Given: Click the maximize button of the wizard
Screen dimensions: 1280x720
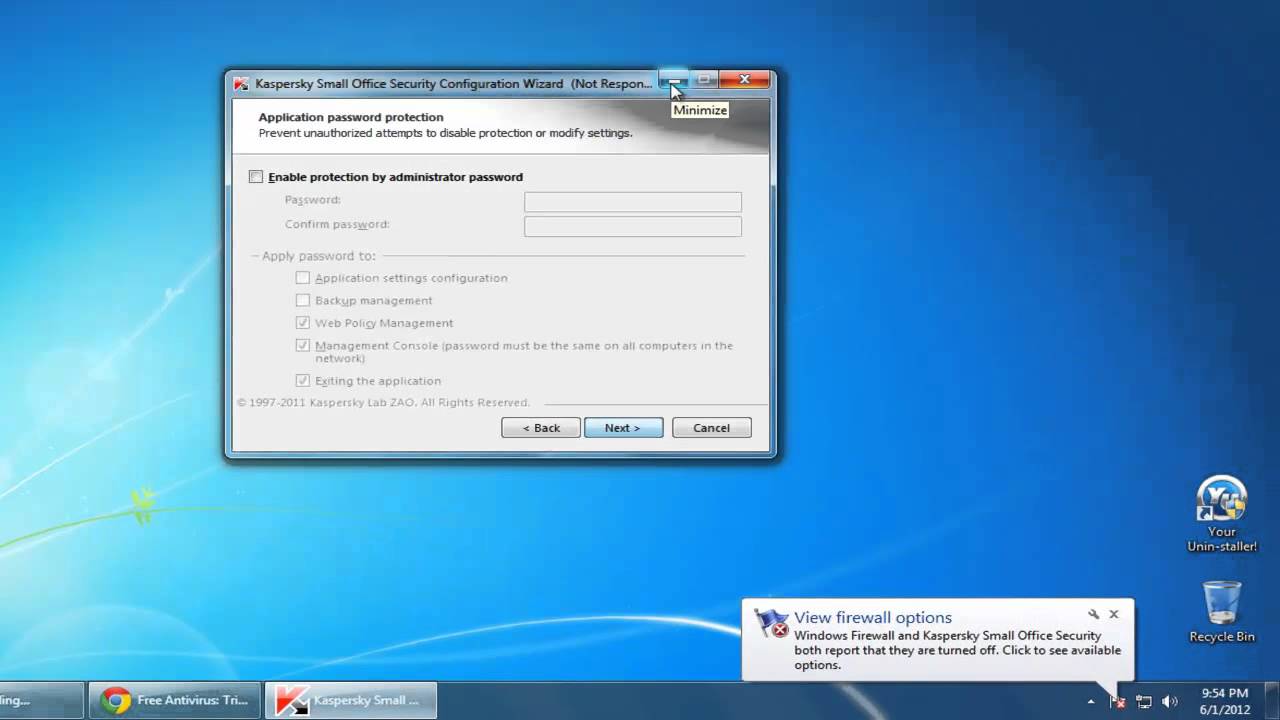Looking at the screenshot, I should click(x=704, y=80).
